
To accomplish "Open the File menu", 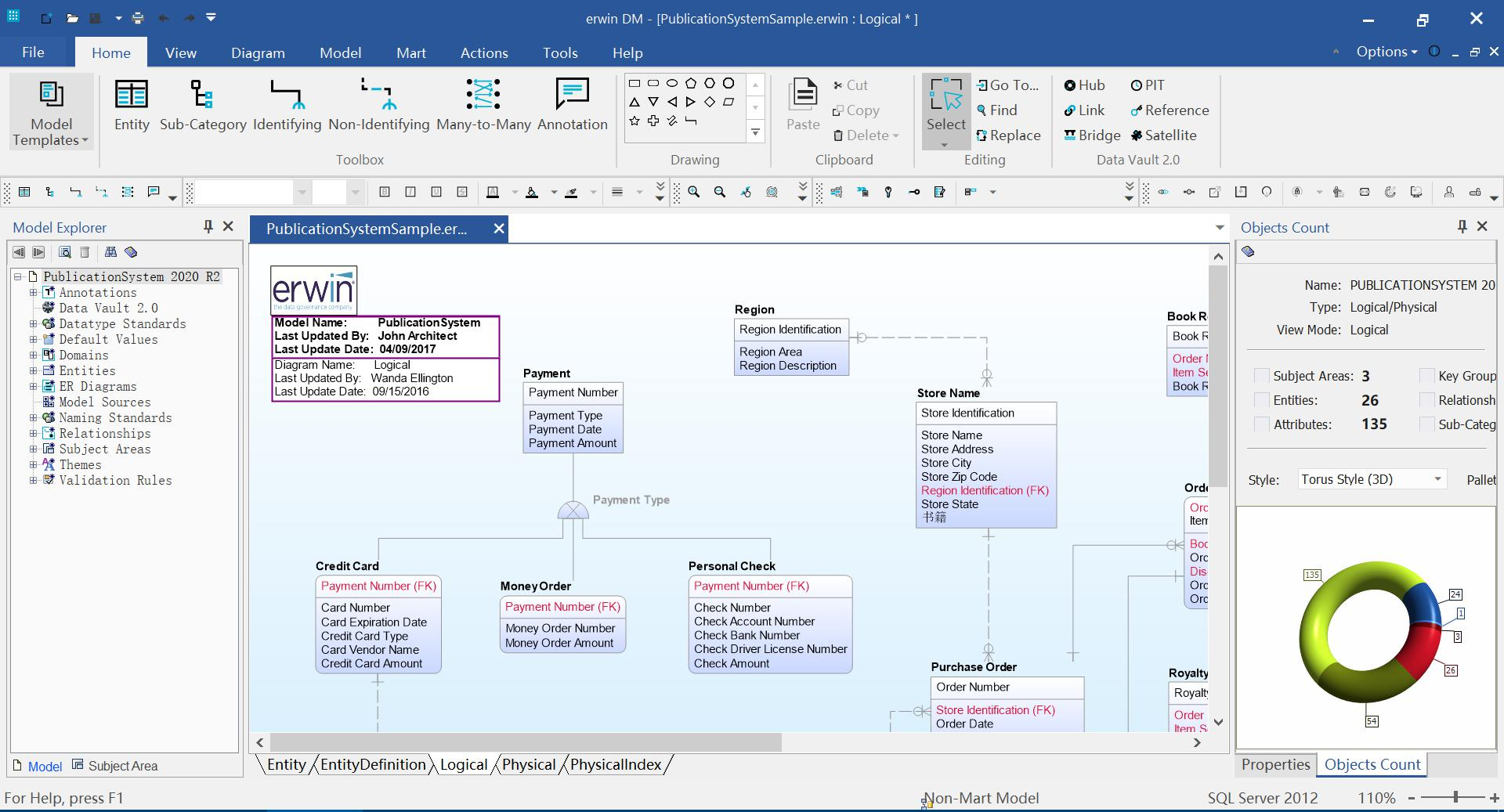I will [x=33, y=52].
